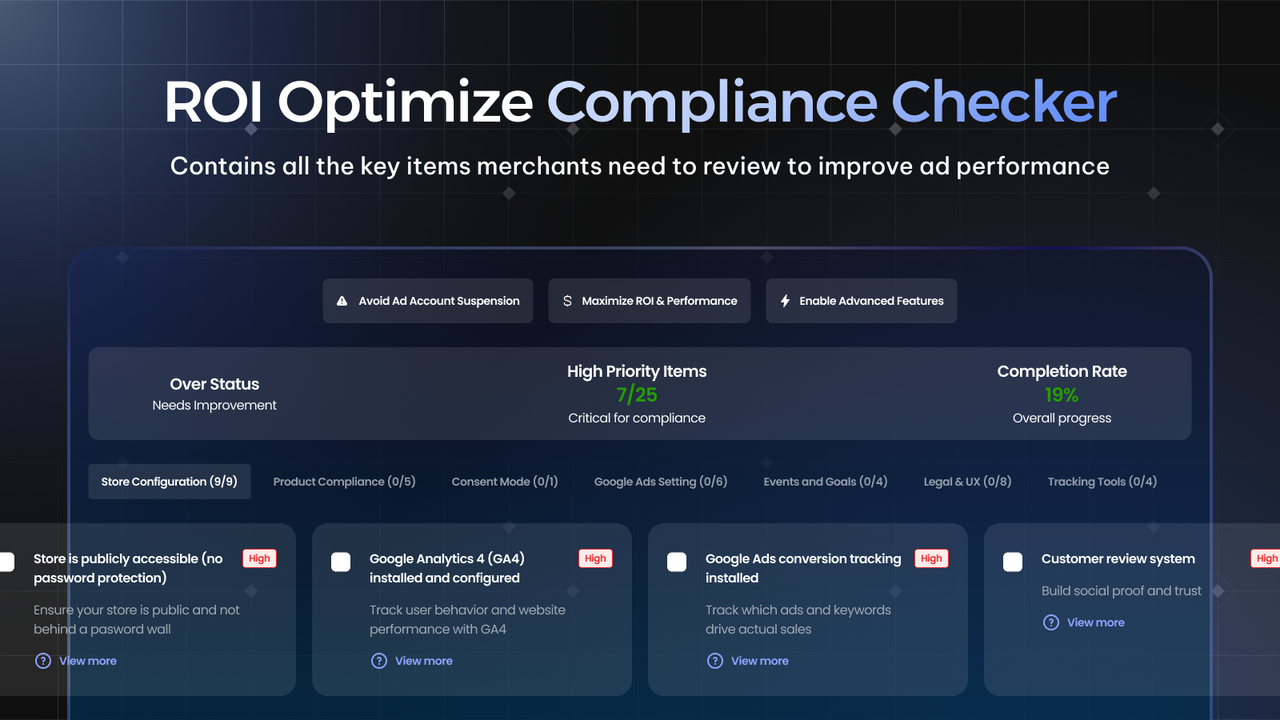1280x720 pixels.
Task: Open the Google Ads Setting (0/6) tab
Action: 661,482
